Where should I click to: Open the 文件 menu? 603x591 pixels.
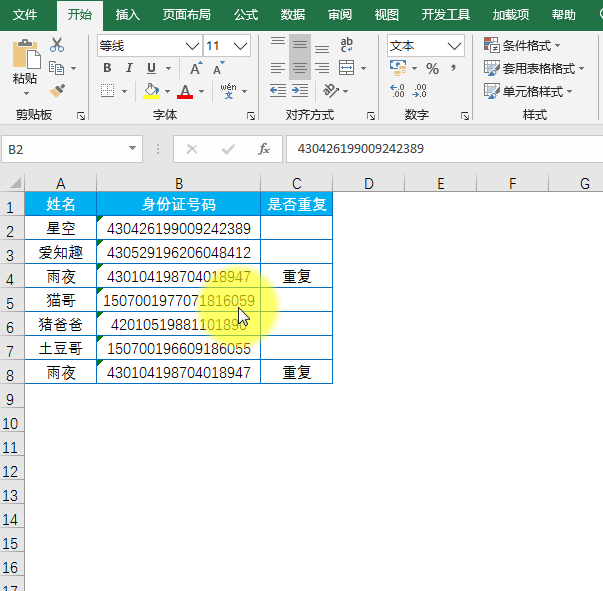25,15
